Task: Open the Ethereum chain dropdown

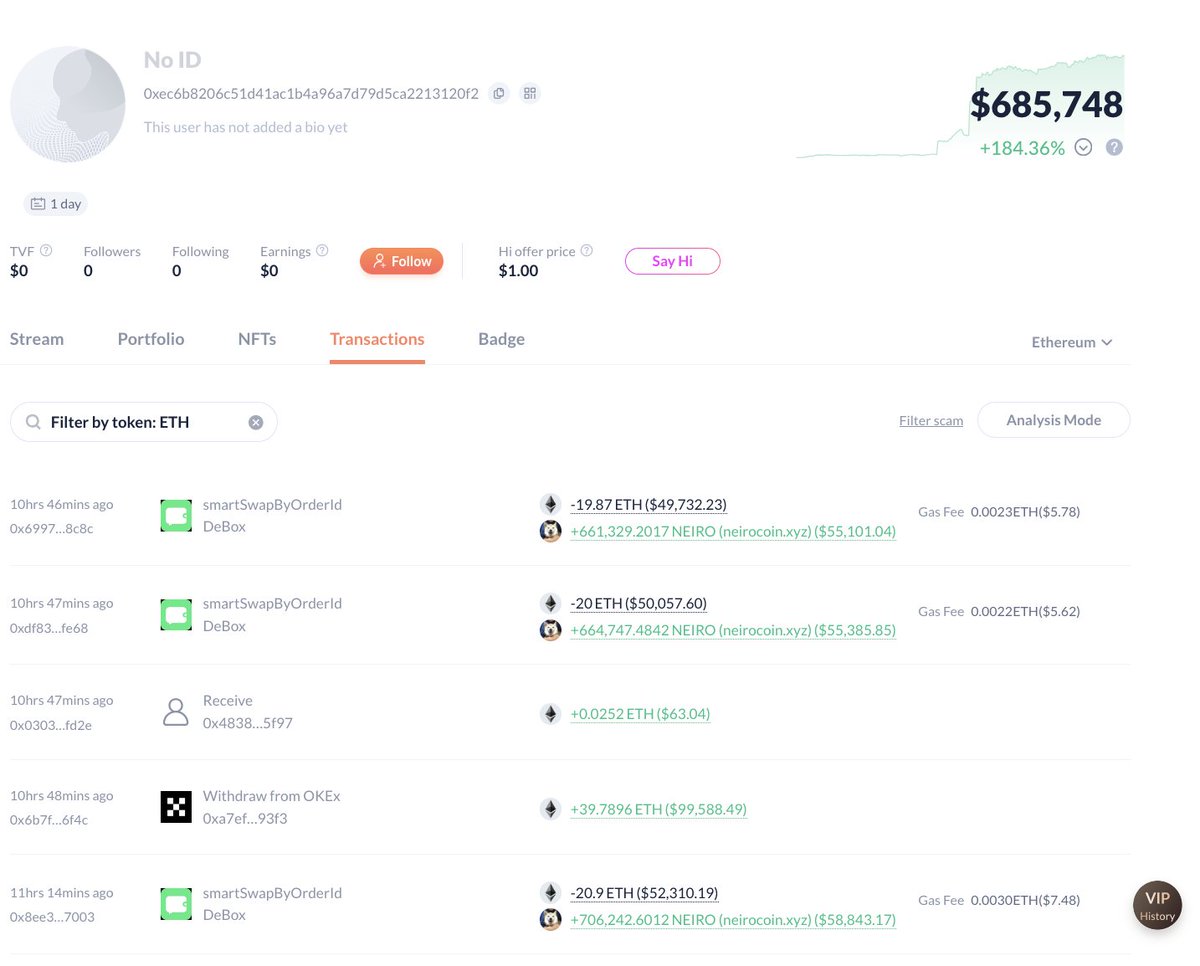Action: click(x=1072, y=342)
